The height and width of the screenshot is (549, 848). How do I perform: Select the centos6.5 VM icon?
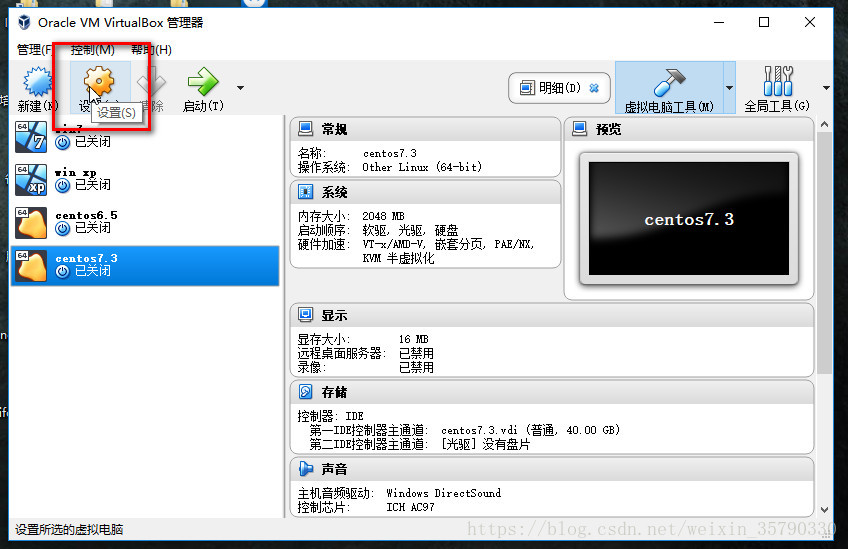tap(31, 223)
